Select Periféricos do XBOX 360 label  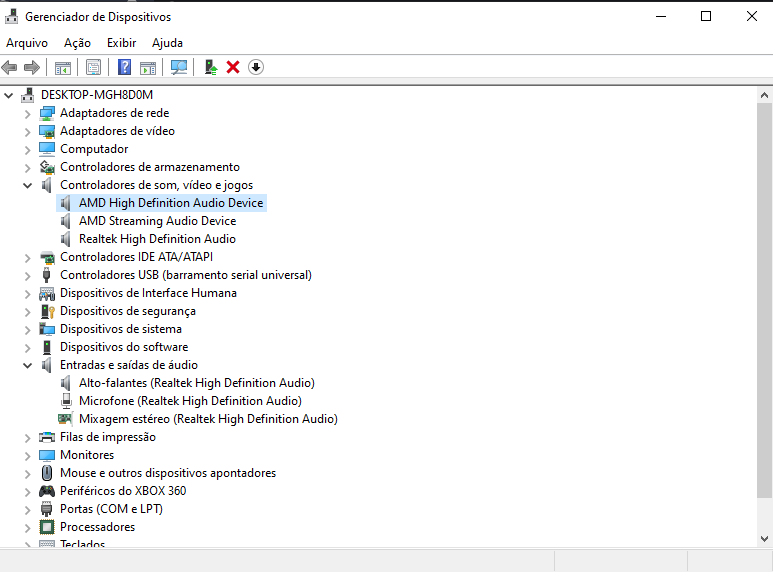point(123,491)
